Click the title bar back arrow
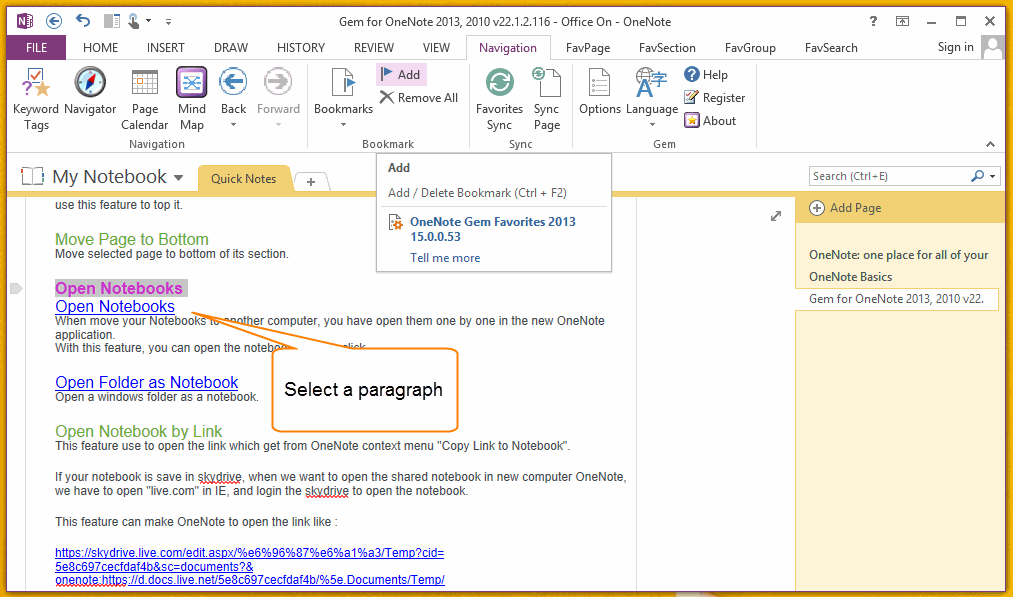This screenshot has height=597, width=1013. 54,21
